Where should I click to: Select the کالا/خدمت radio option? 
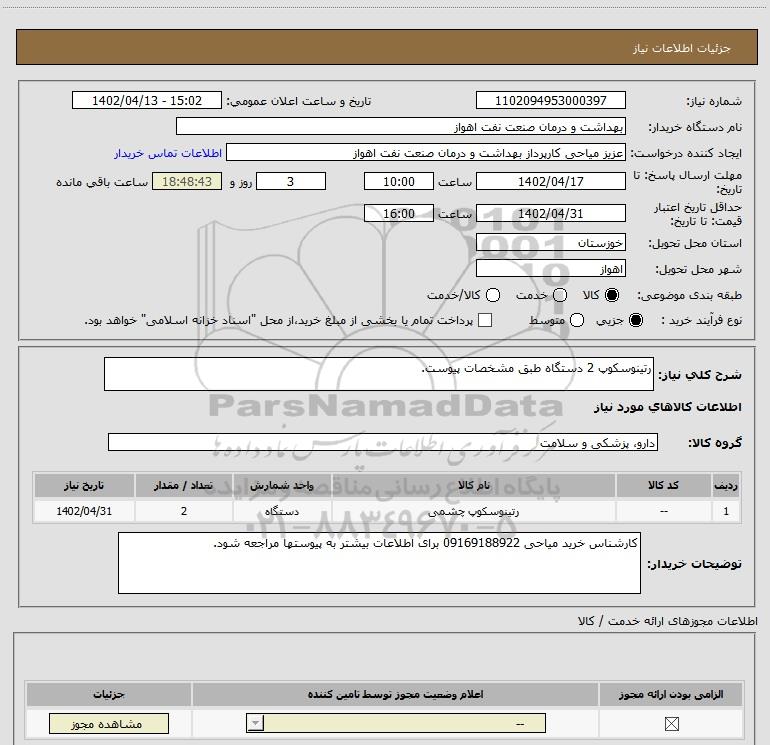pyautogui.click(x=493, y=295)
